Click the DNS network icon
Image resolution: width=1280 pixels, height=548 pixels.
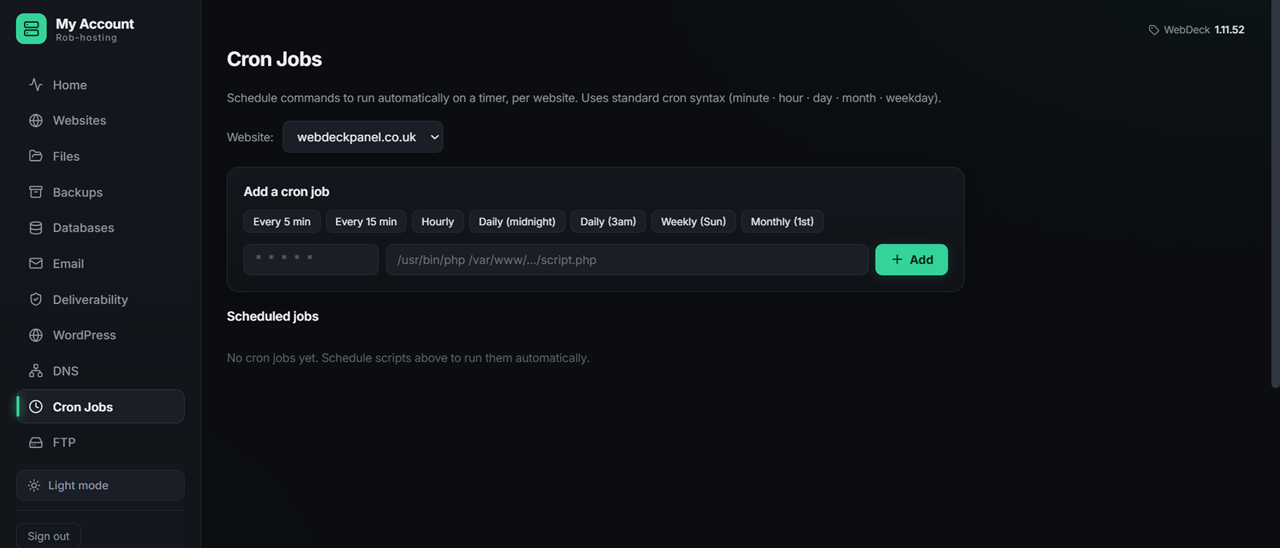point(36,371)
